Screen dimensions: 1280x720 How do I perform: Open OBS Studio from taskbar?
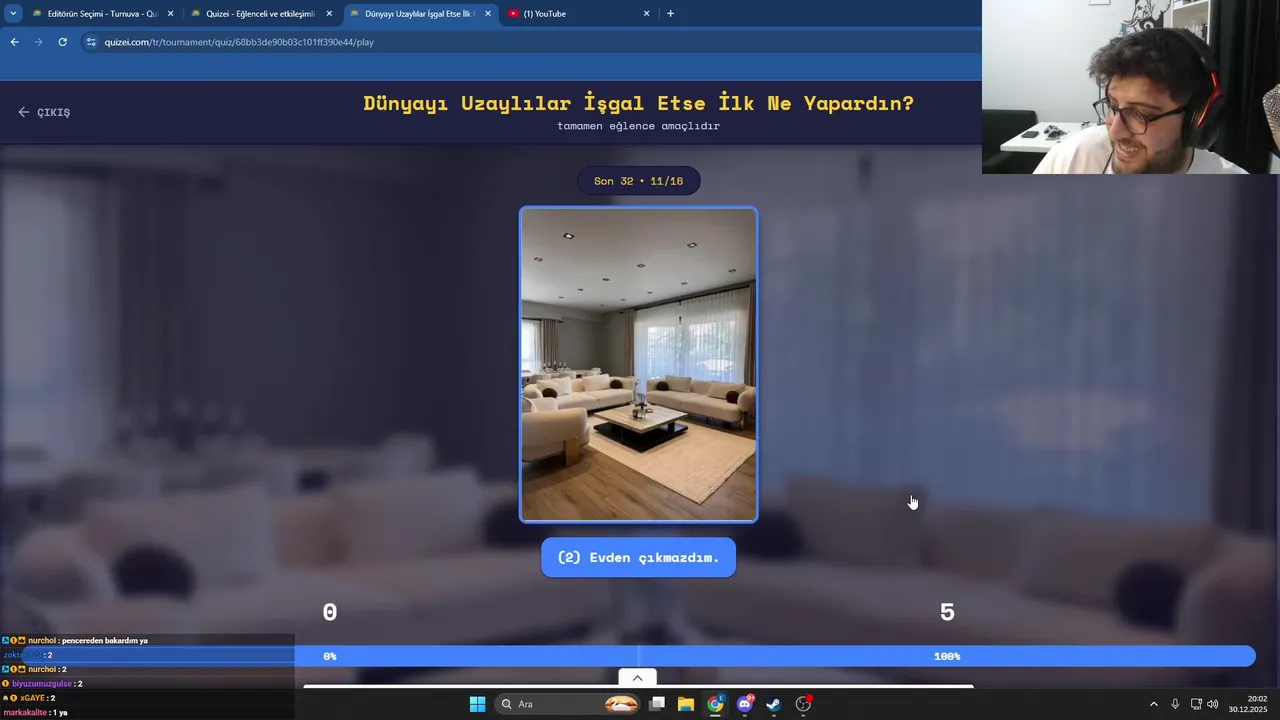pos(803,704)
